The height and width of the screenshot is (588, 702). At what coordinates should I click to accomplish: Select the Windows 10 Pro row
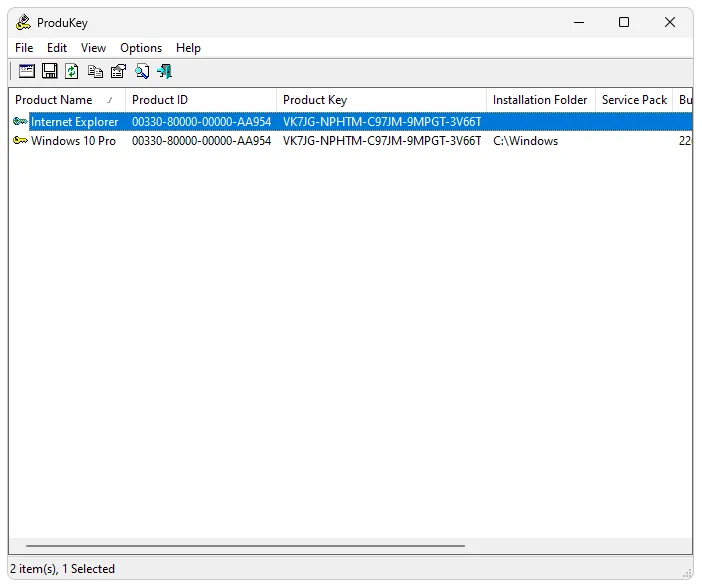pyautogui.click(x=351, y=141)
